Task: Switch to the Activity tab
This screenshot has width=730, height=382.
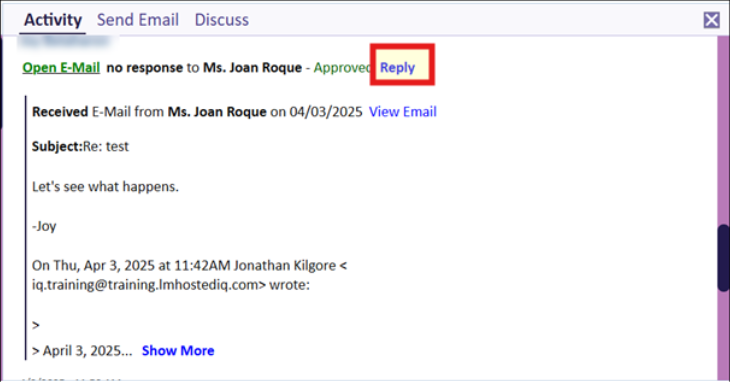Action: click(53, 20)
